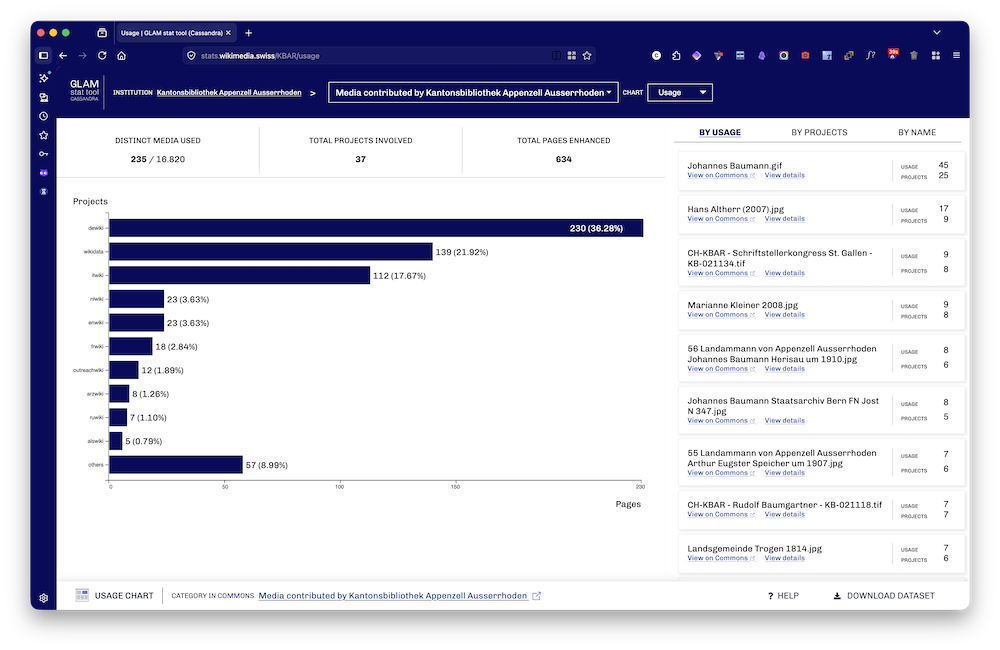Open the extension with the 39s badge

[893, 55]
